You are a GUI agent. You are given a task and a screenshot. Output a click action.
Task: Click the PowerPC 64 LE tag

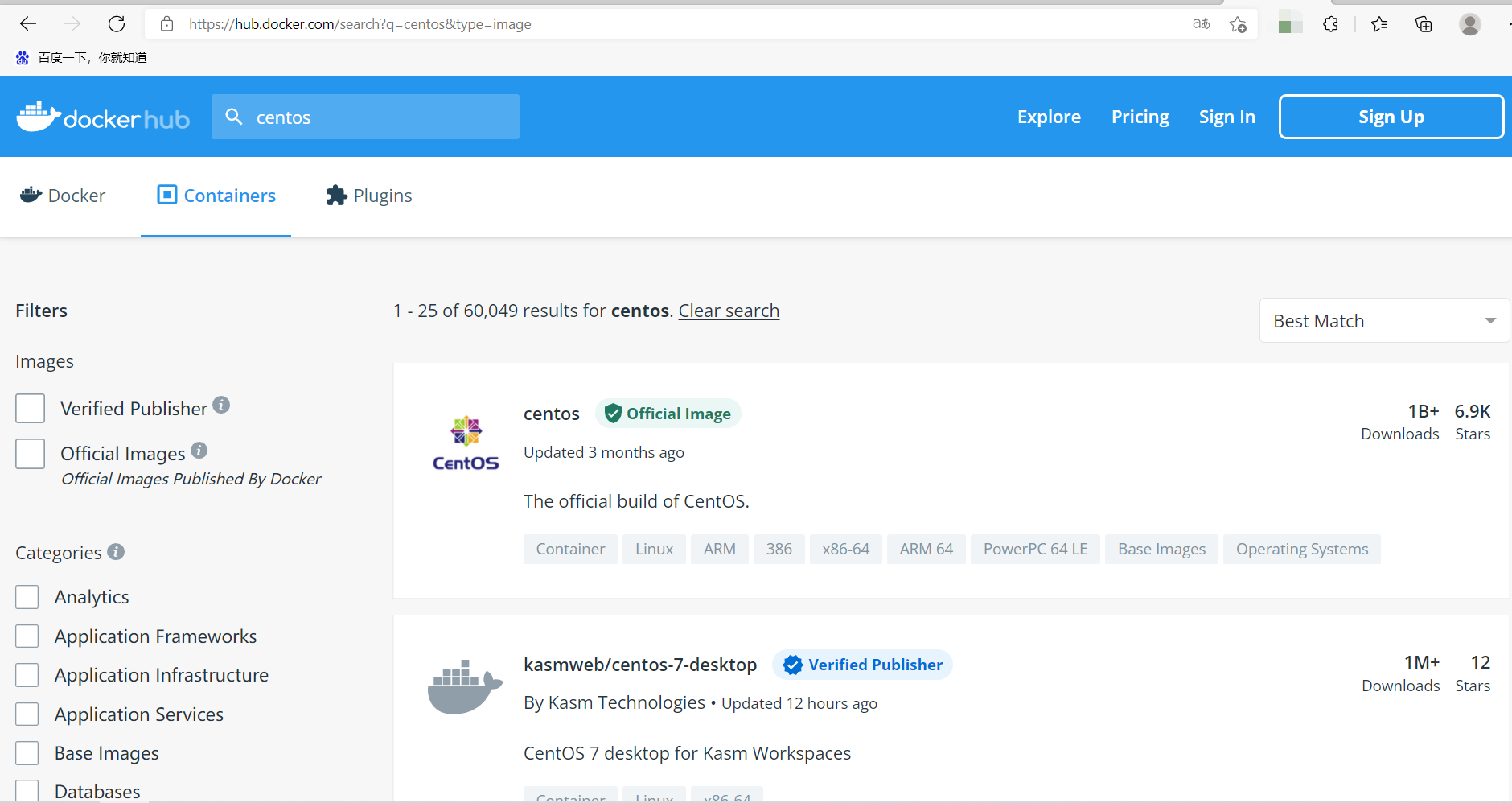coord(1035,549)
